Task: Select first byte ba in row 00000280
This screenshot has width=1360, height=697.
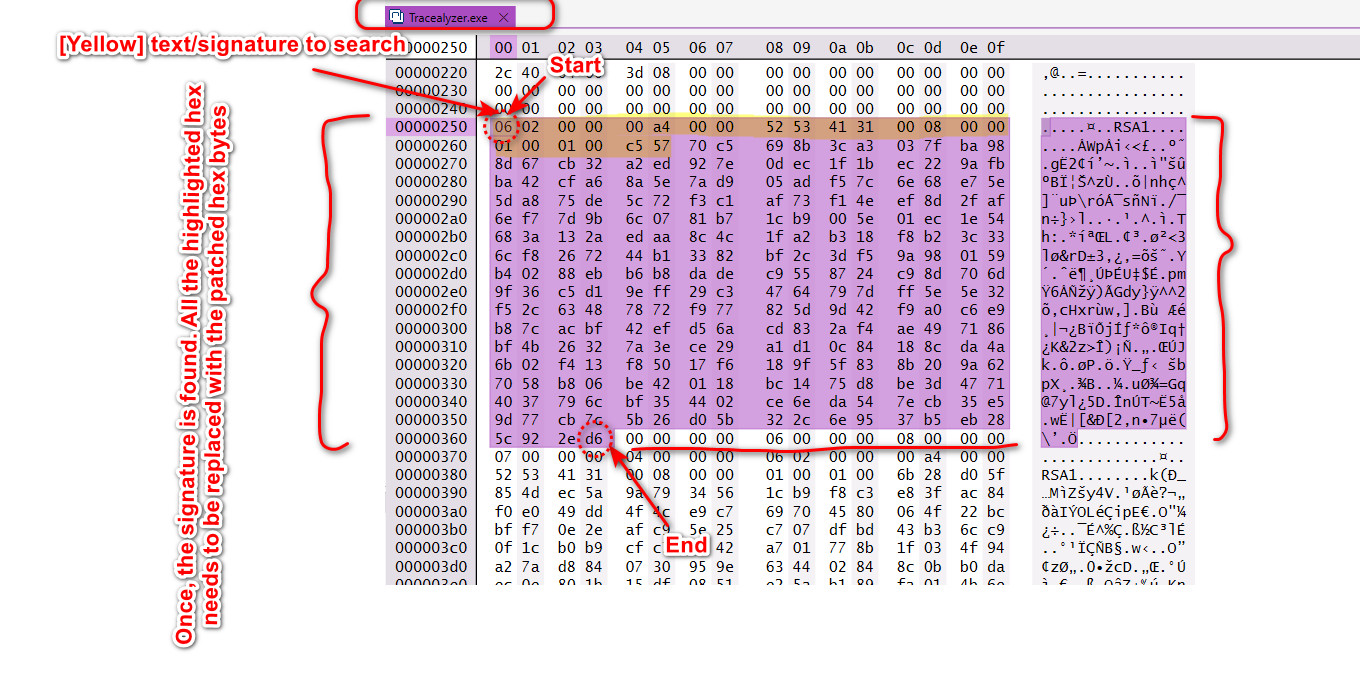Action: (x=503, y=182)
